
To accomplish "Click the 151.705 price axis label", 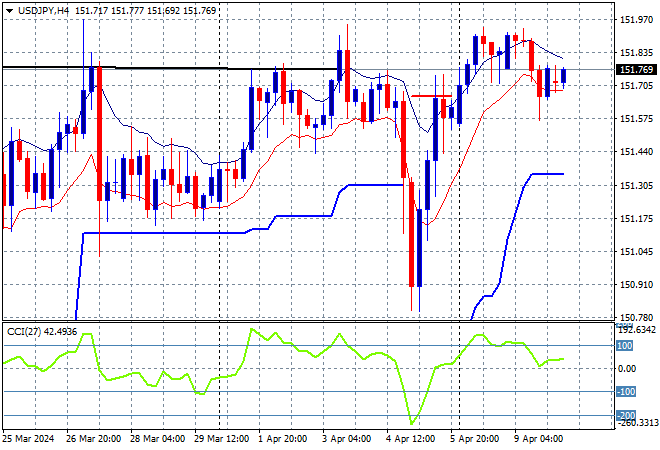I will coord(636,86).
